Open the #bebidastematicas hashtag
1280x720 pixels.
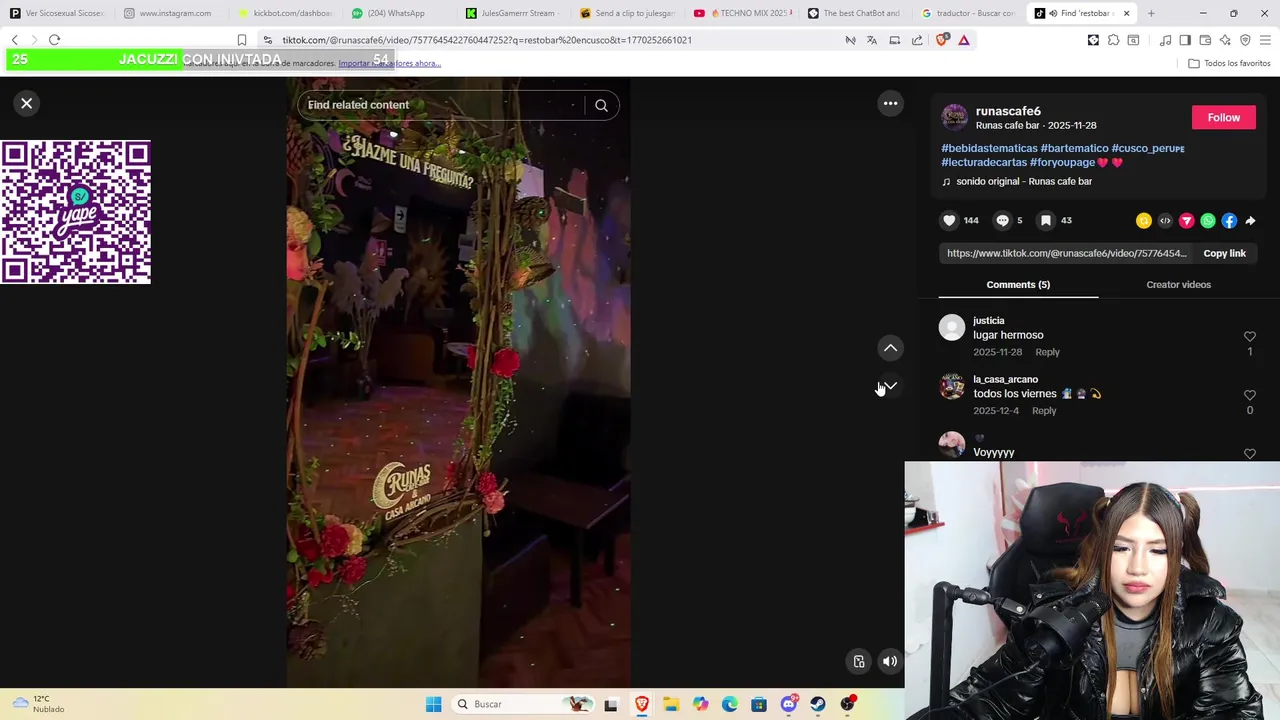[x=989, y=148]
